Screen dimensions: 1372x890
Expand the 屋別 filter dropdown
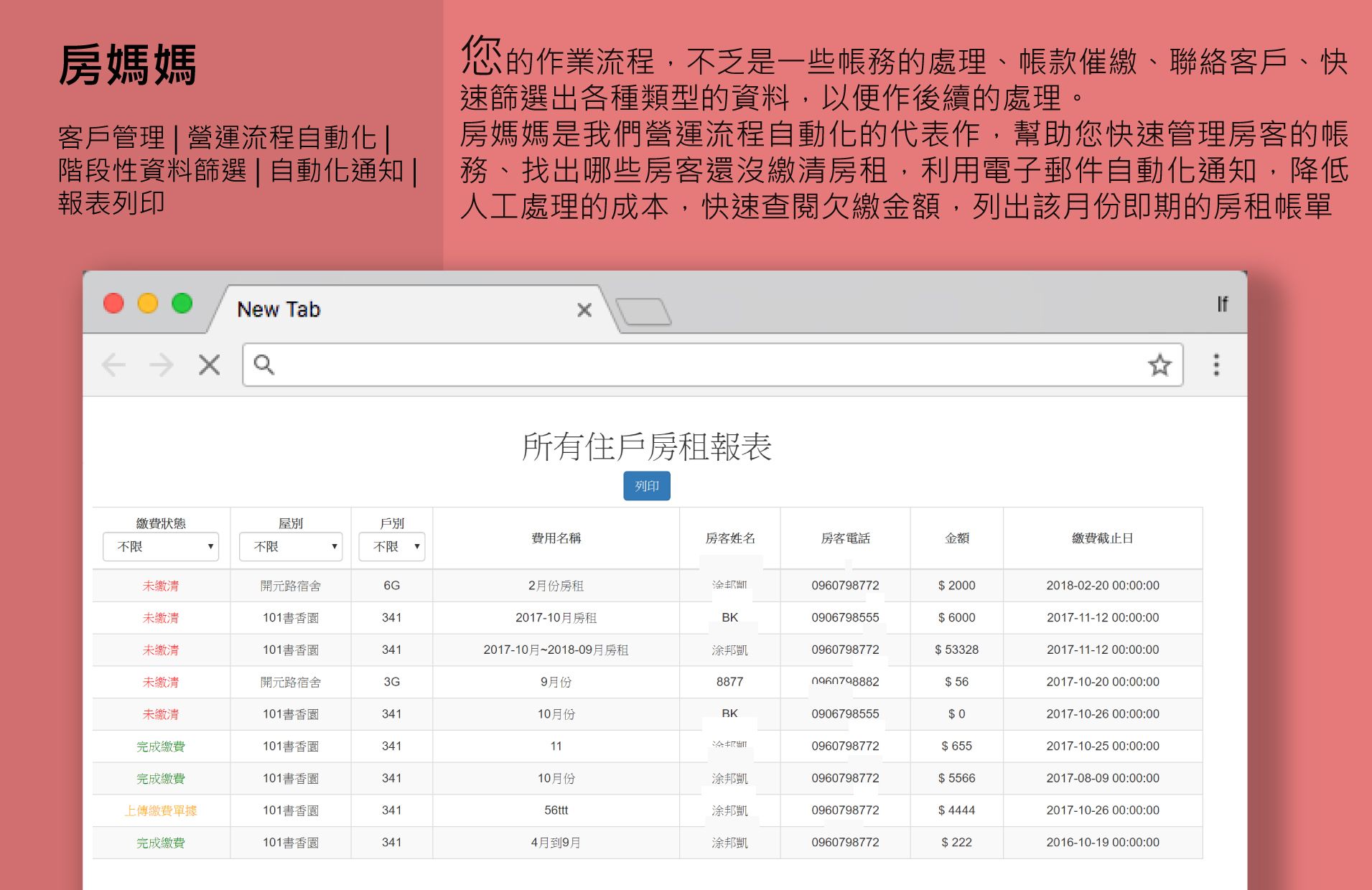coord(290,547)
